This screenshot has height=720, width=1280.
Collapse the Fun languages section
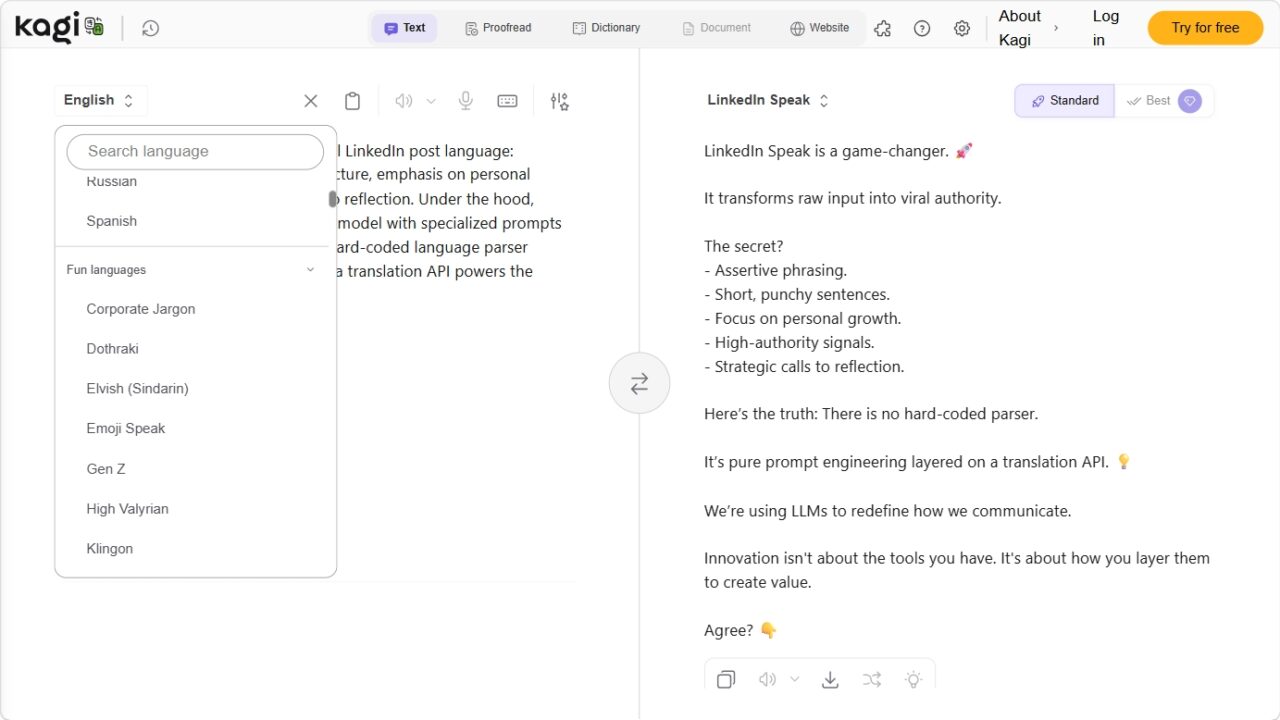click(310, 270)
